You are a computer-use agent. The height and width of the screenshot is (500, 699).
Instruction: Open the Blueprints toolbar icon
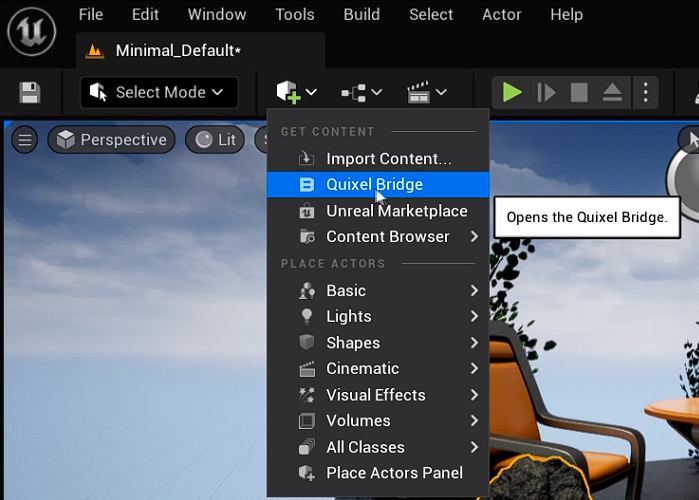tap(354, 93)
